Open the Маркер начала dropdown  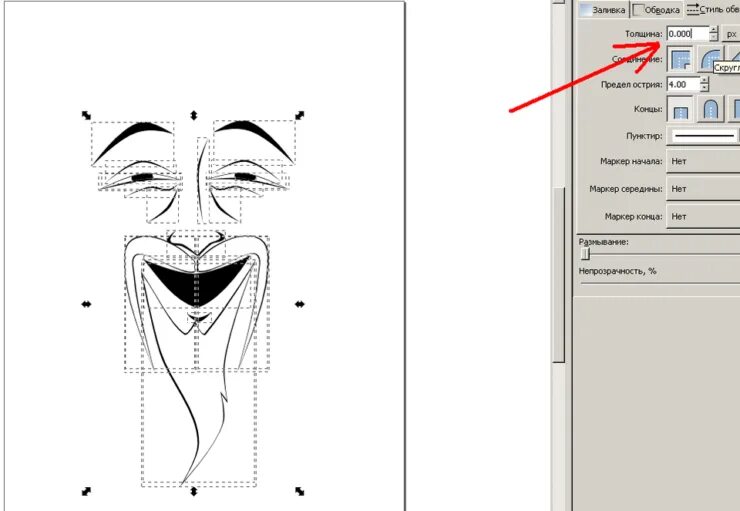703,161
